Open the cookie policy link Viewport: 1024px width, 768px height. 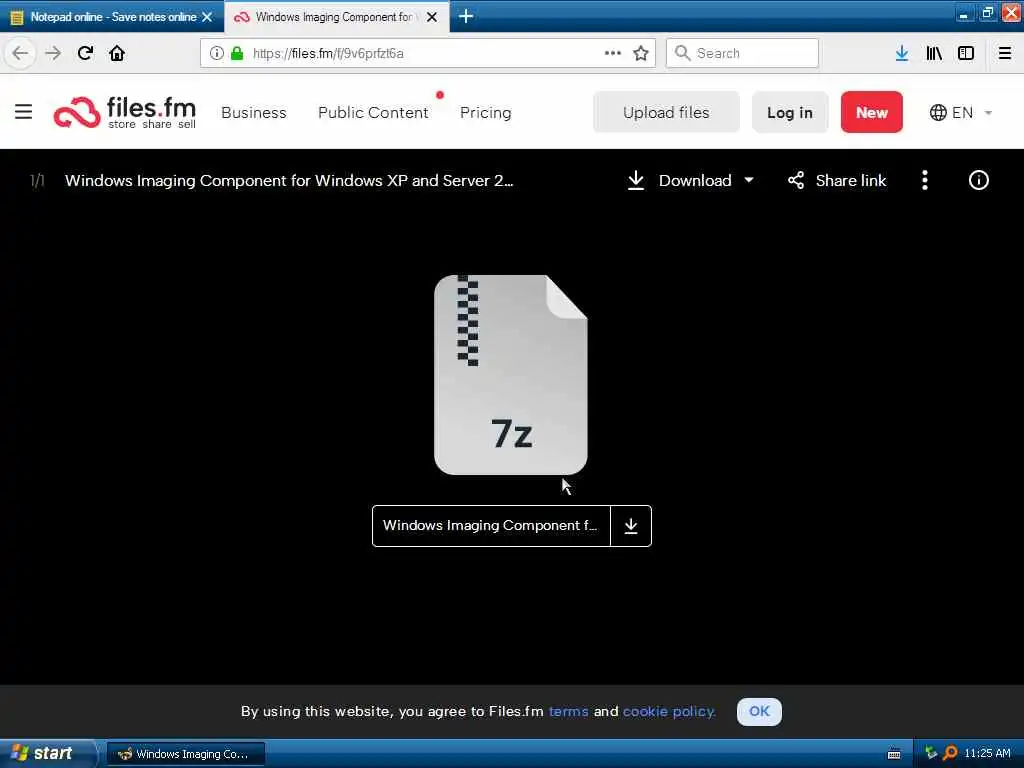(669, 711)
